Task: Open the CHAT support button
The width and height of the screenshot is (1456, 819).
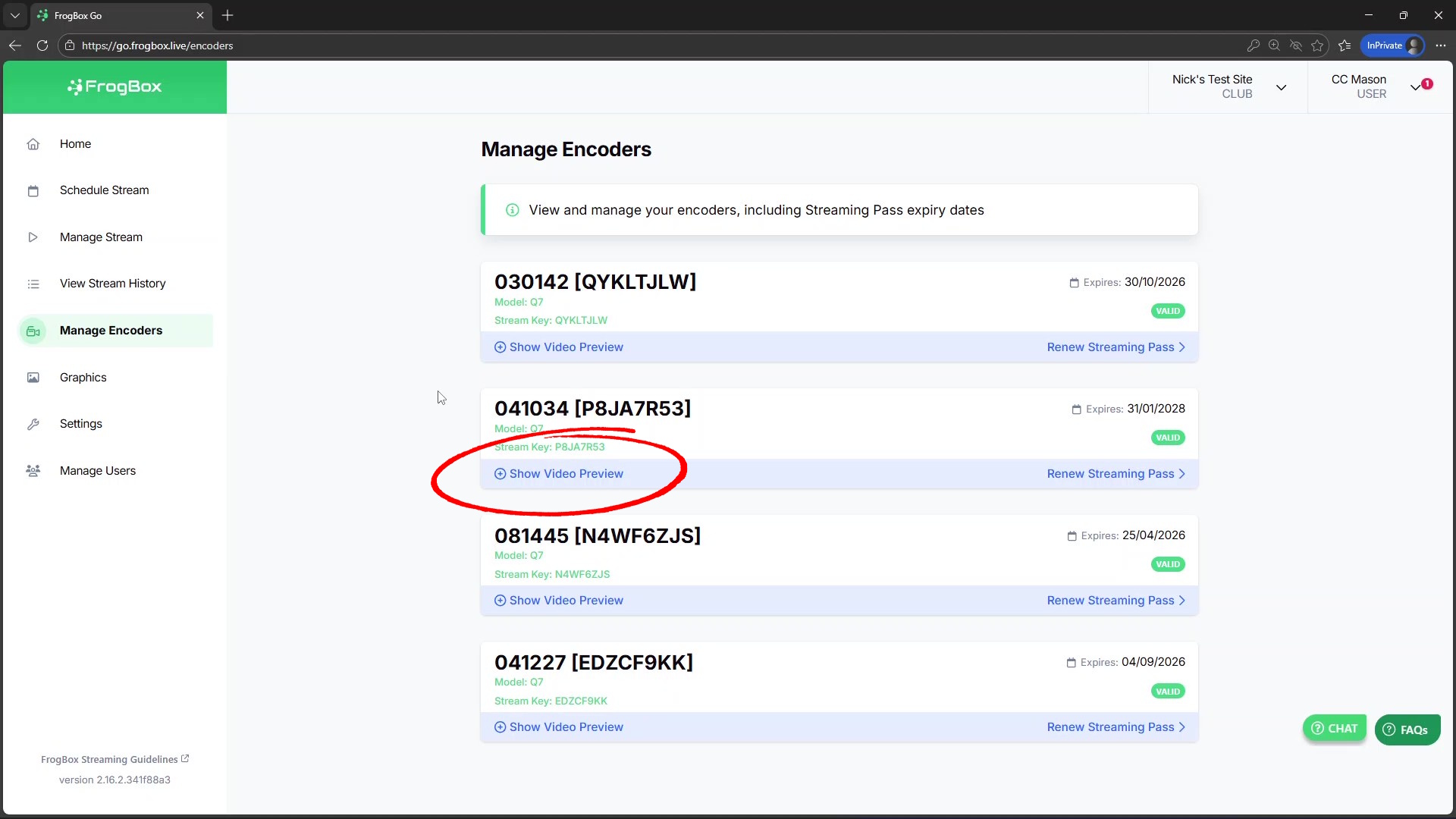Action: pyautogui.click(x=1335, y=729)
